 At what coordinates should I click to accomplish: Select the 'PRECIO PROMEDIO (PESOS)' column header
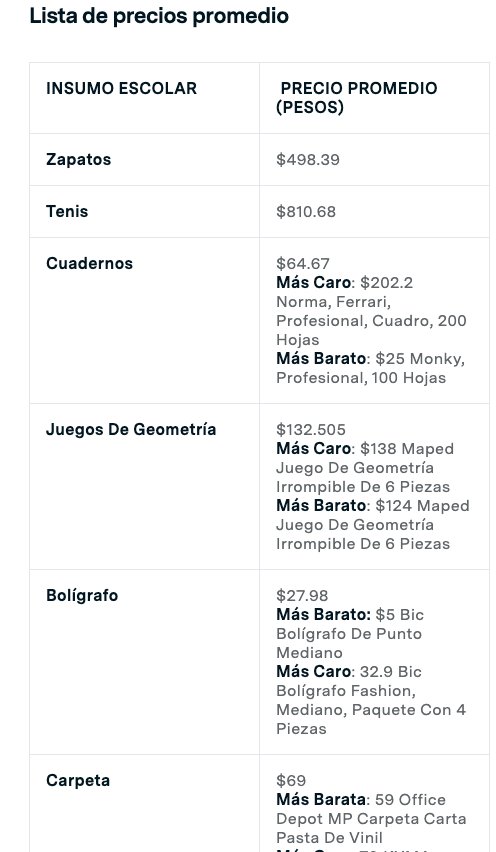coord(357,98)
